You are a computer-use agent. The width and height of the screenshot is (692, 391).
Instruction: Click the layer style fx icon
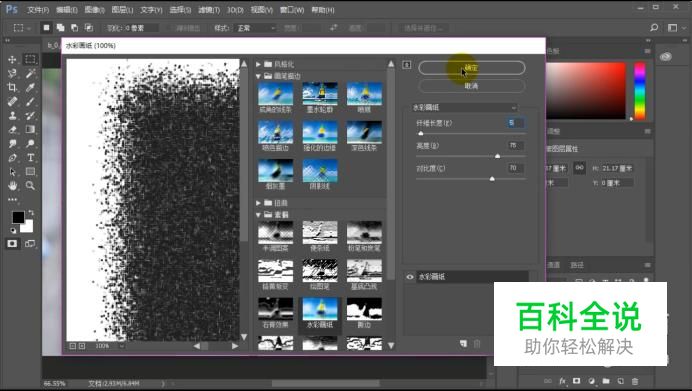point(562,381)
